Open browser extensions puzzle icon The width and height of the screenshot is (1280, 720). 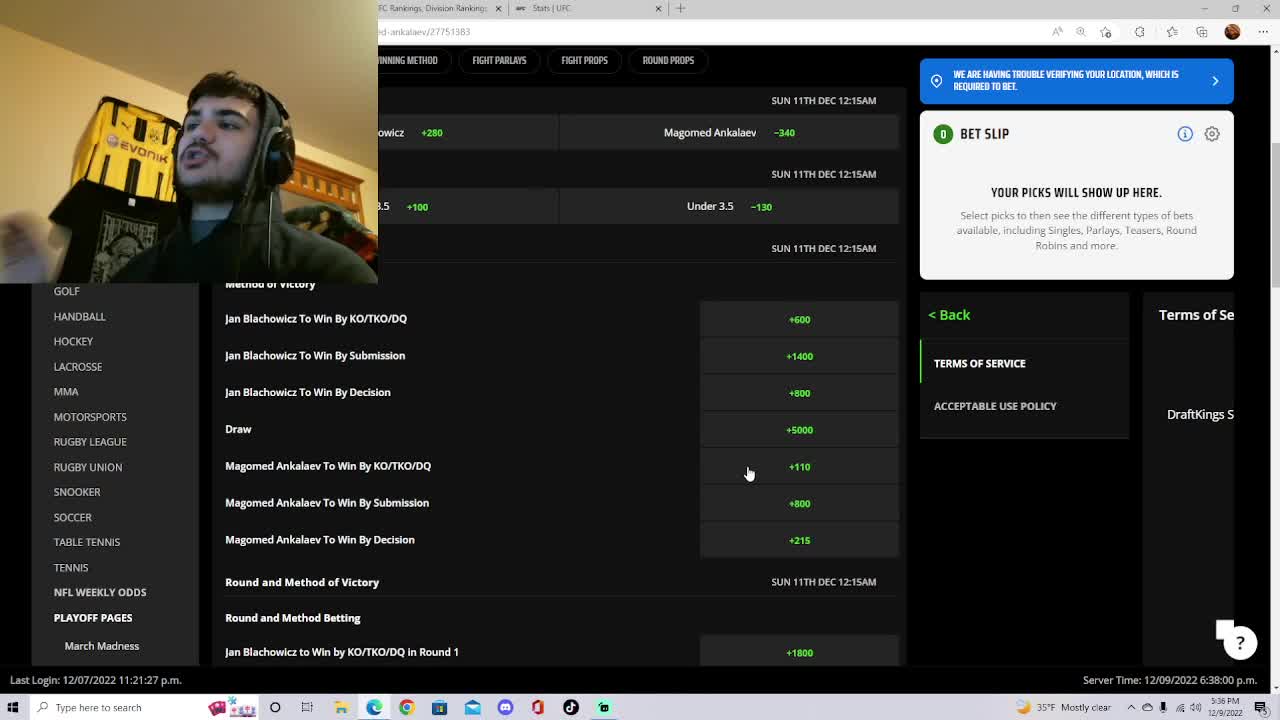(1139, 32)
